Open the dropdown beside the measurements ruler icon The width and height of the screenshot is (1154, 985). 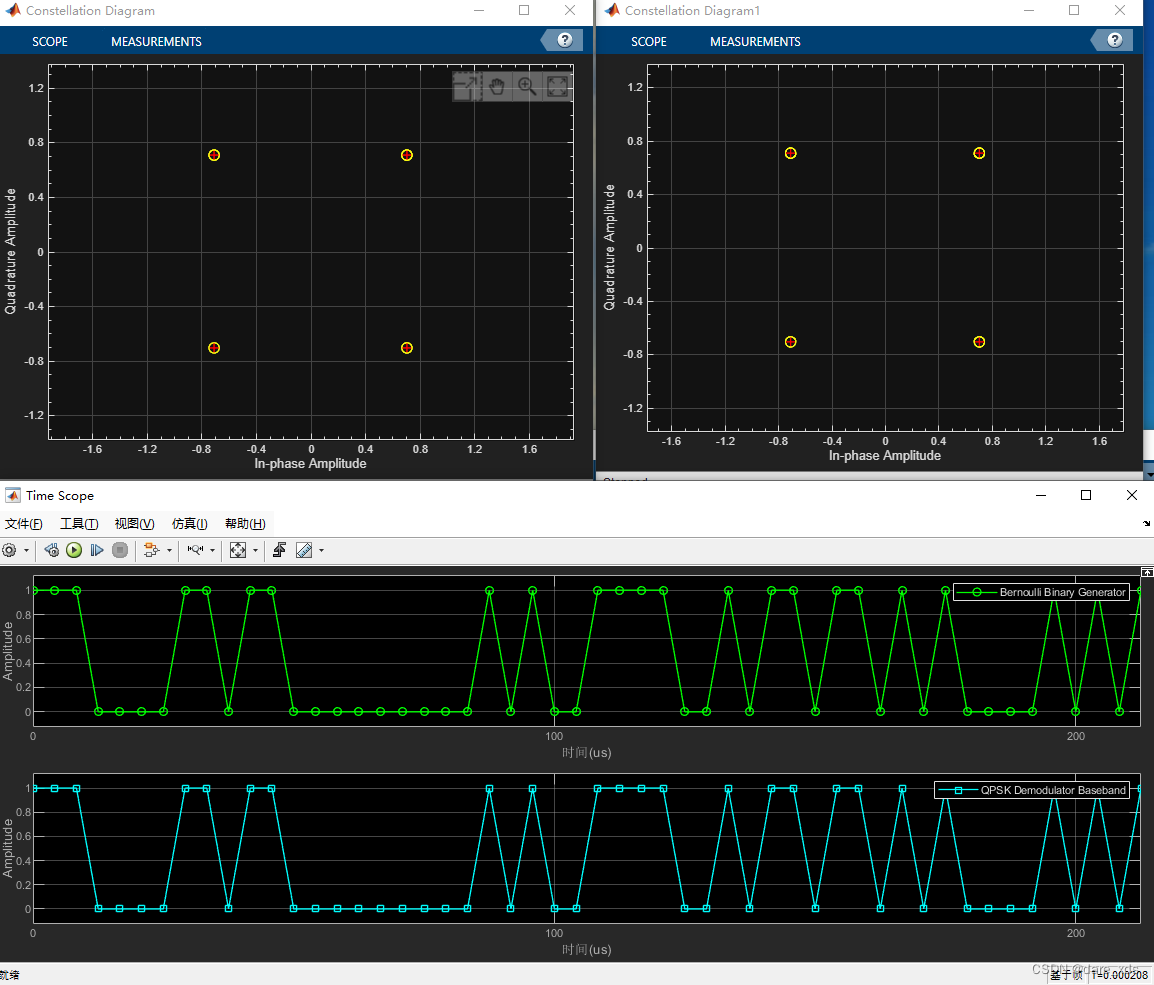click(321, 550)
